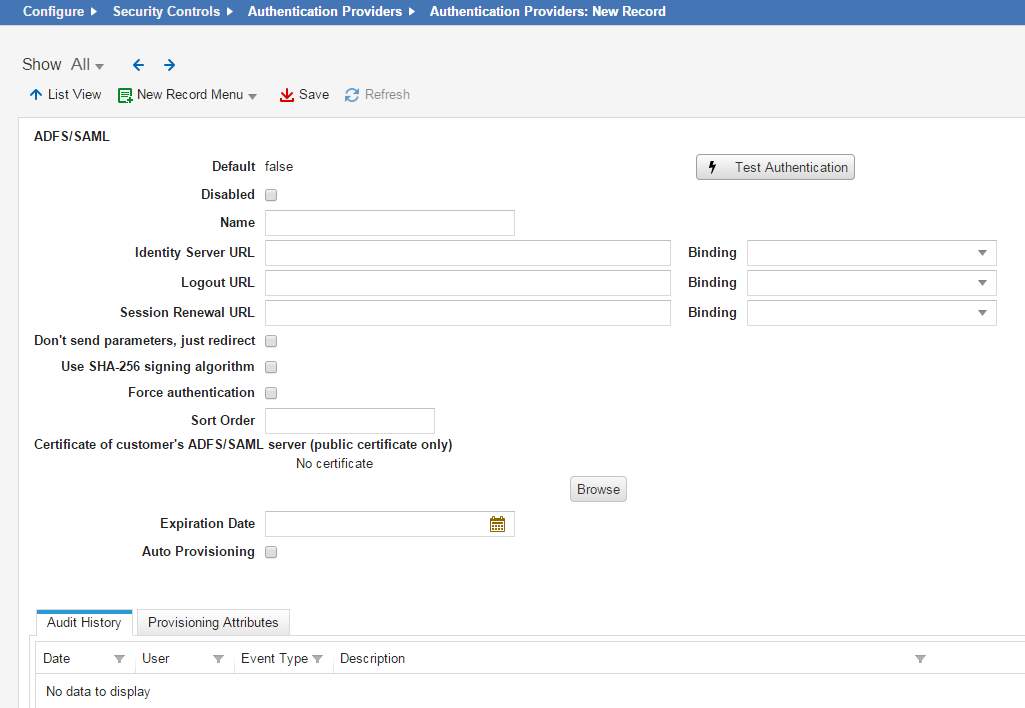Switch to the Provisioning Attributes tab
This screenshot has width=1025, height=708.
point(212,622)
